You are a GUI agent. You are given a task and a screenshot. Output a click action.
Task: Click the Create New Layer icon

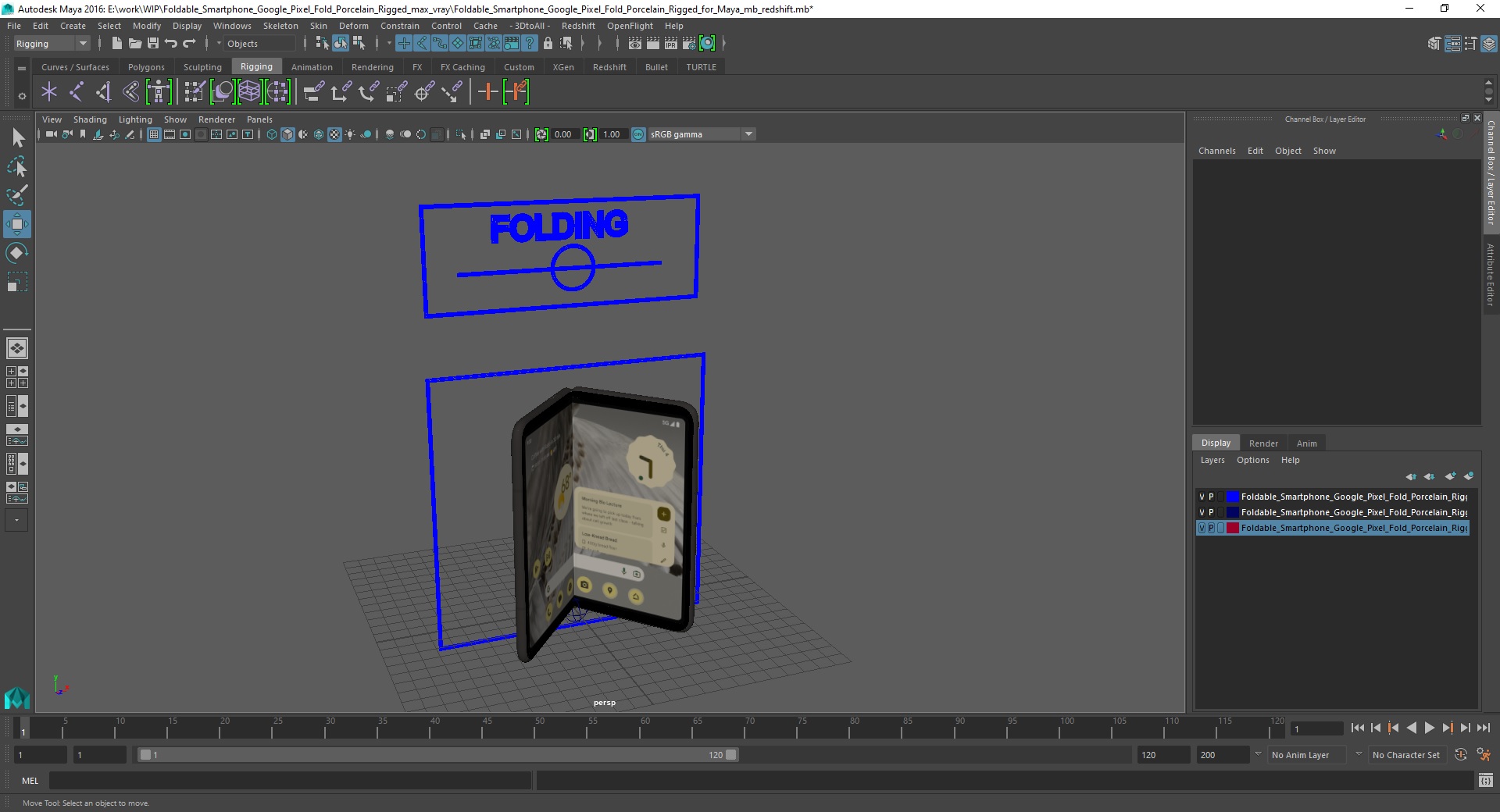pyautogui.click(x=1450, y=476)
